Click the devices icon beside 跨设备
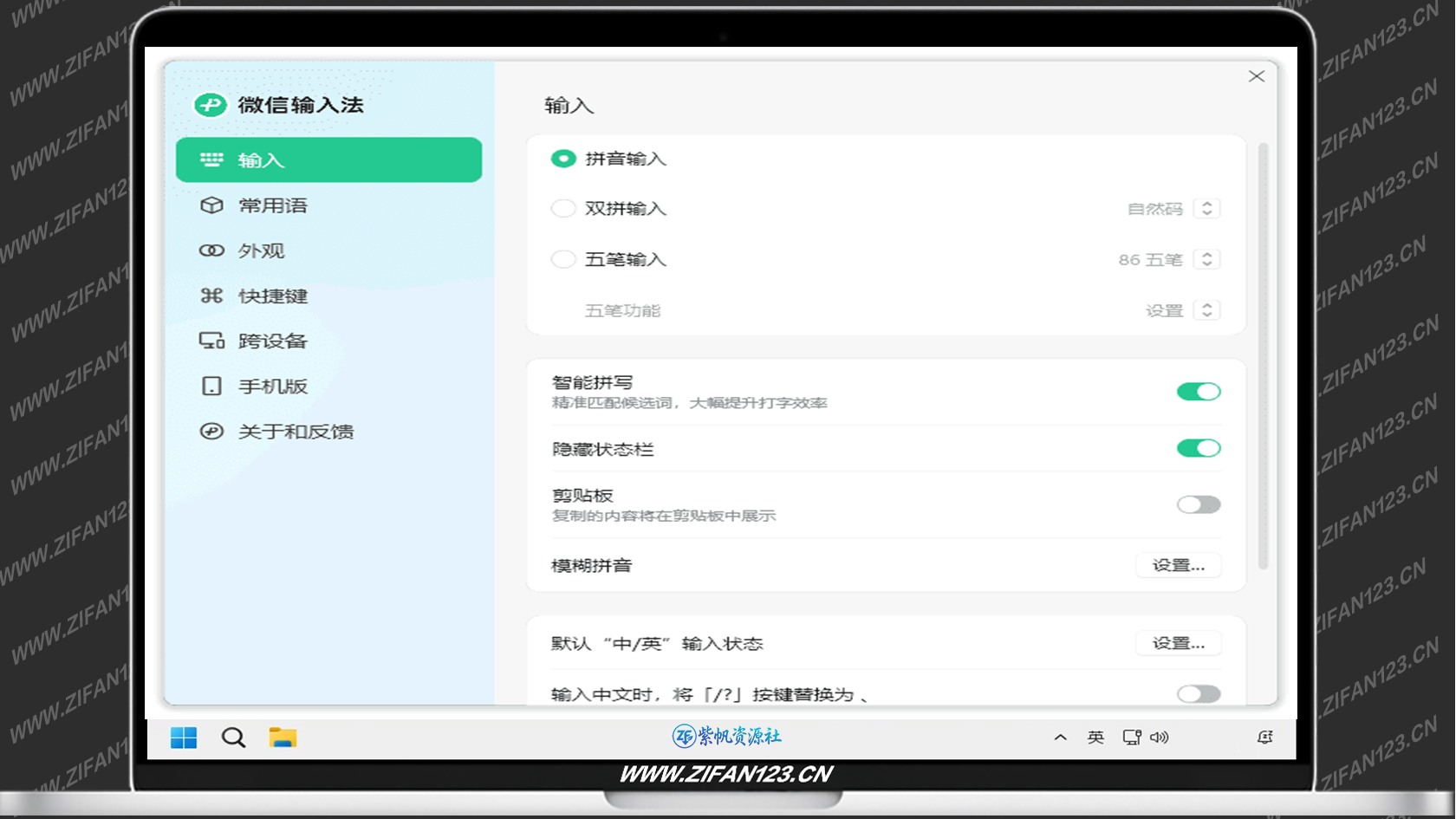The height and width of the screenshot is (819, 1456). click(211, 341)
